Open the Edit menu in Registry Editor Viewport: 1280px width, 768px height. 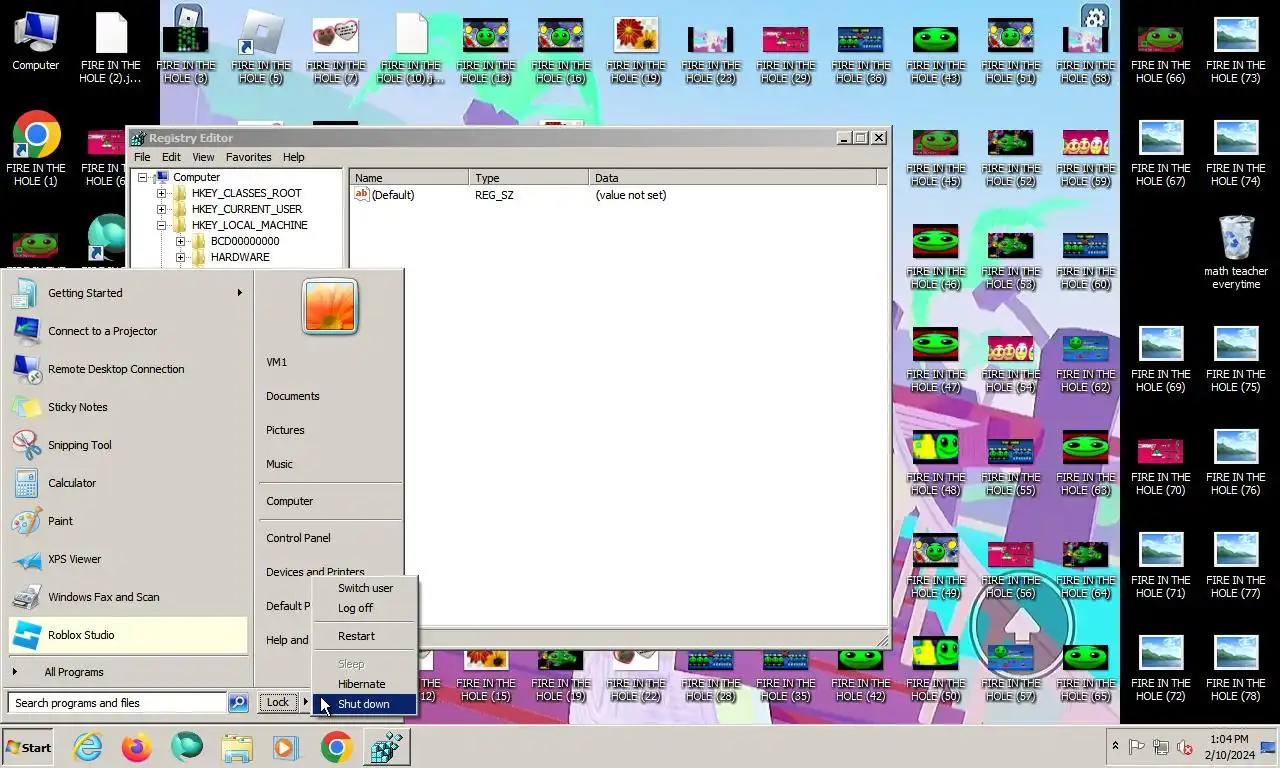[x=171, y=157]
